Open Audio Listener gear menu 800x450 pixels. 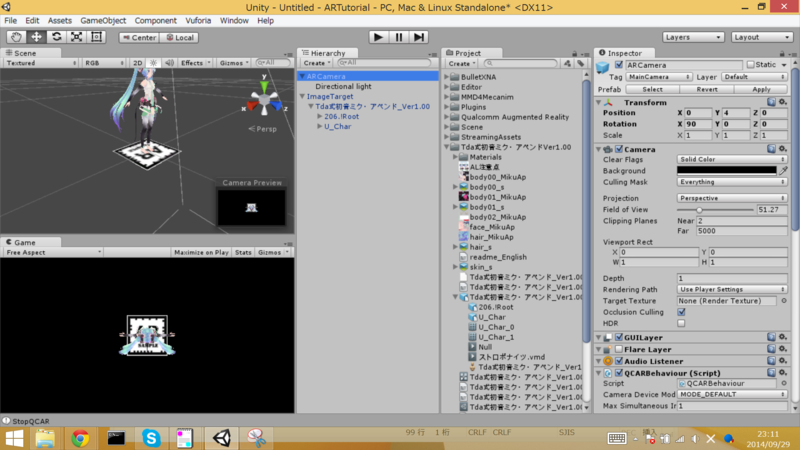tap(783, 361)
